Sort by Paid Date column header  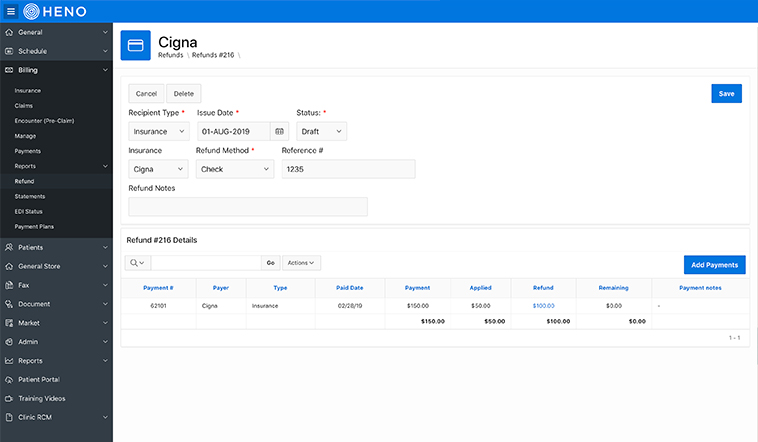350,288
